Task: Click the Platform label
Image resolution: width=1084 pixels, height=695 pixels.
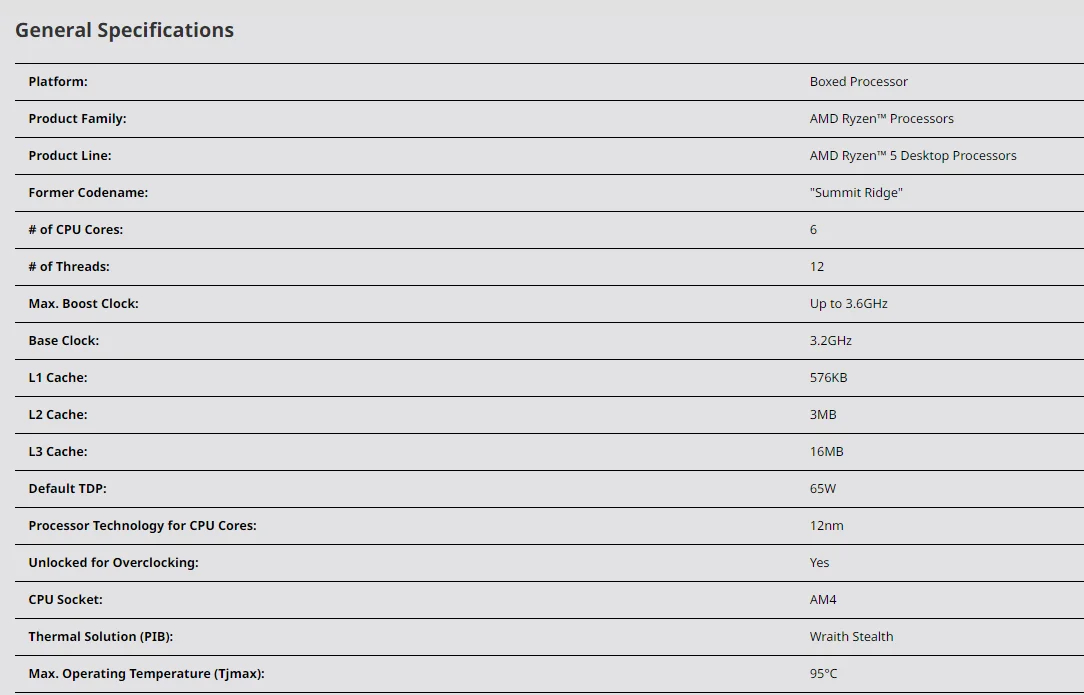Action: 58,82
